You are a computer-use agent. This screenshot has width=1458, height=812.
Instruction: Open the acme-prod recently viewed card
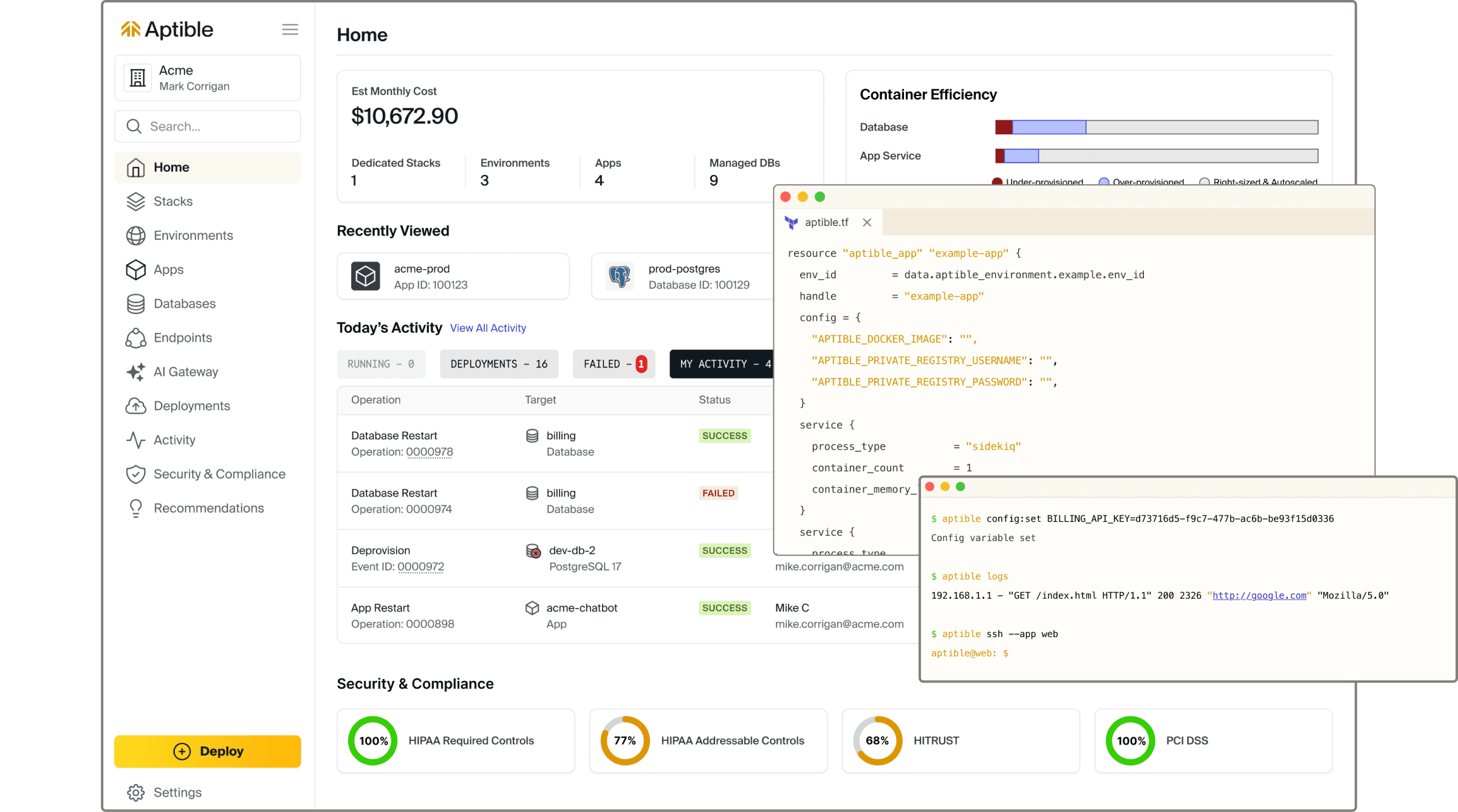tap(453, 277)
